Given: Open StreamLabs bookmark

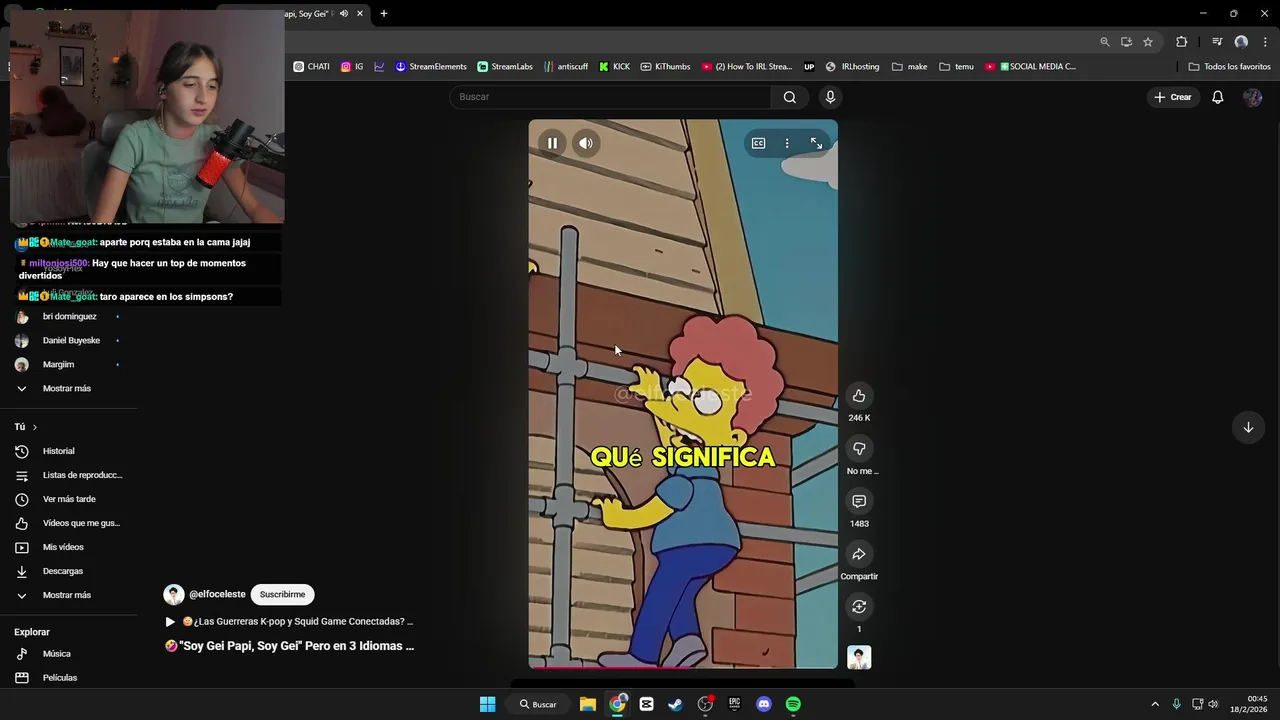Looking at the screenshot, I should (505, 67).
